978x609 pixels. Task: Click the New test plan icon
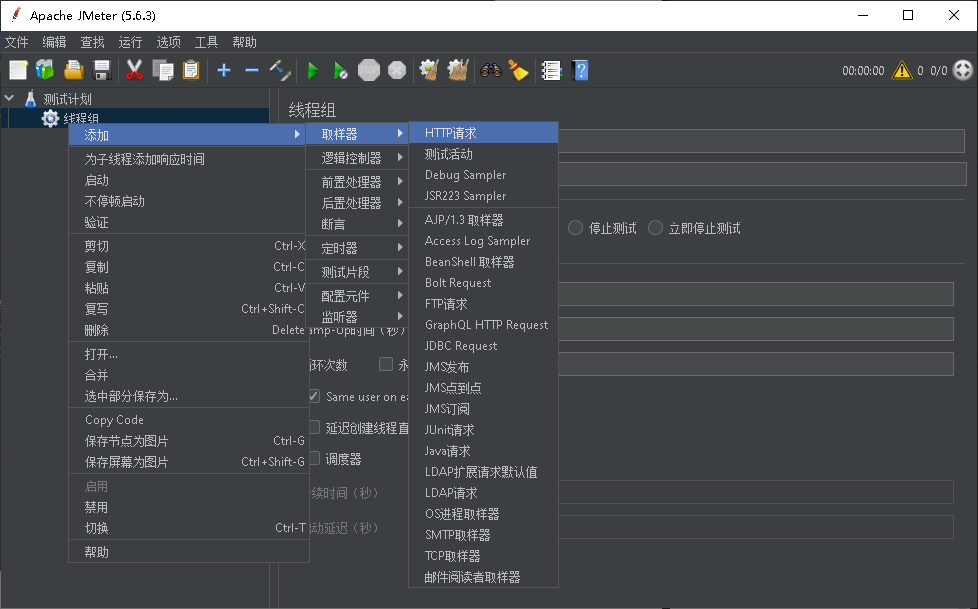pyautogui.click(x=18, y=70)
